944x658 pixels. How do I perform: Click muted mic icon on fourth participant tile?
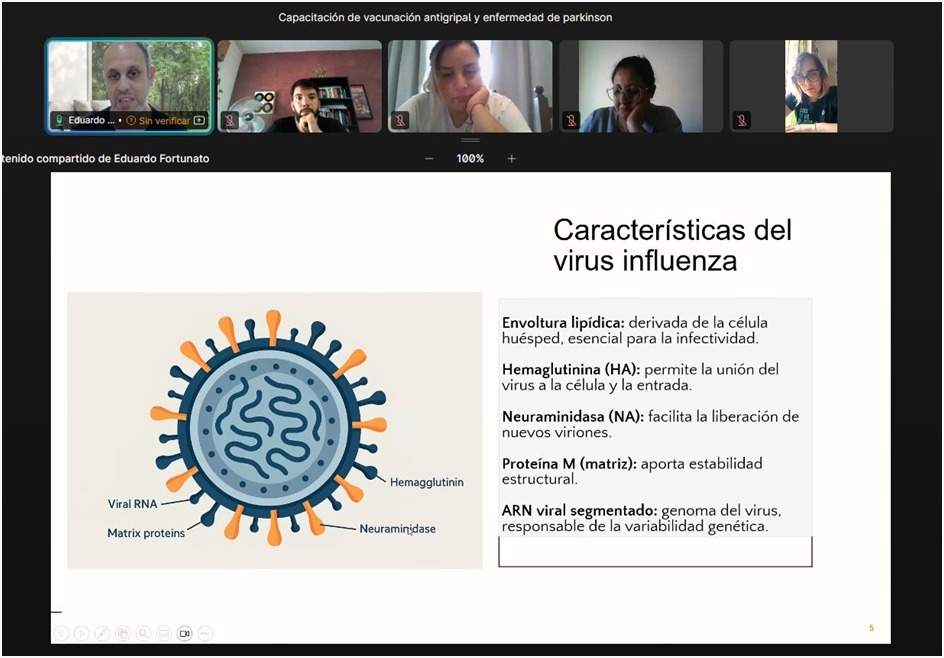coord(571,120)
